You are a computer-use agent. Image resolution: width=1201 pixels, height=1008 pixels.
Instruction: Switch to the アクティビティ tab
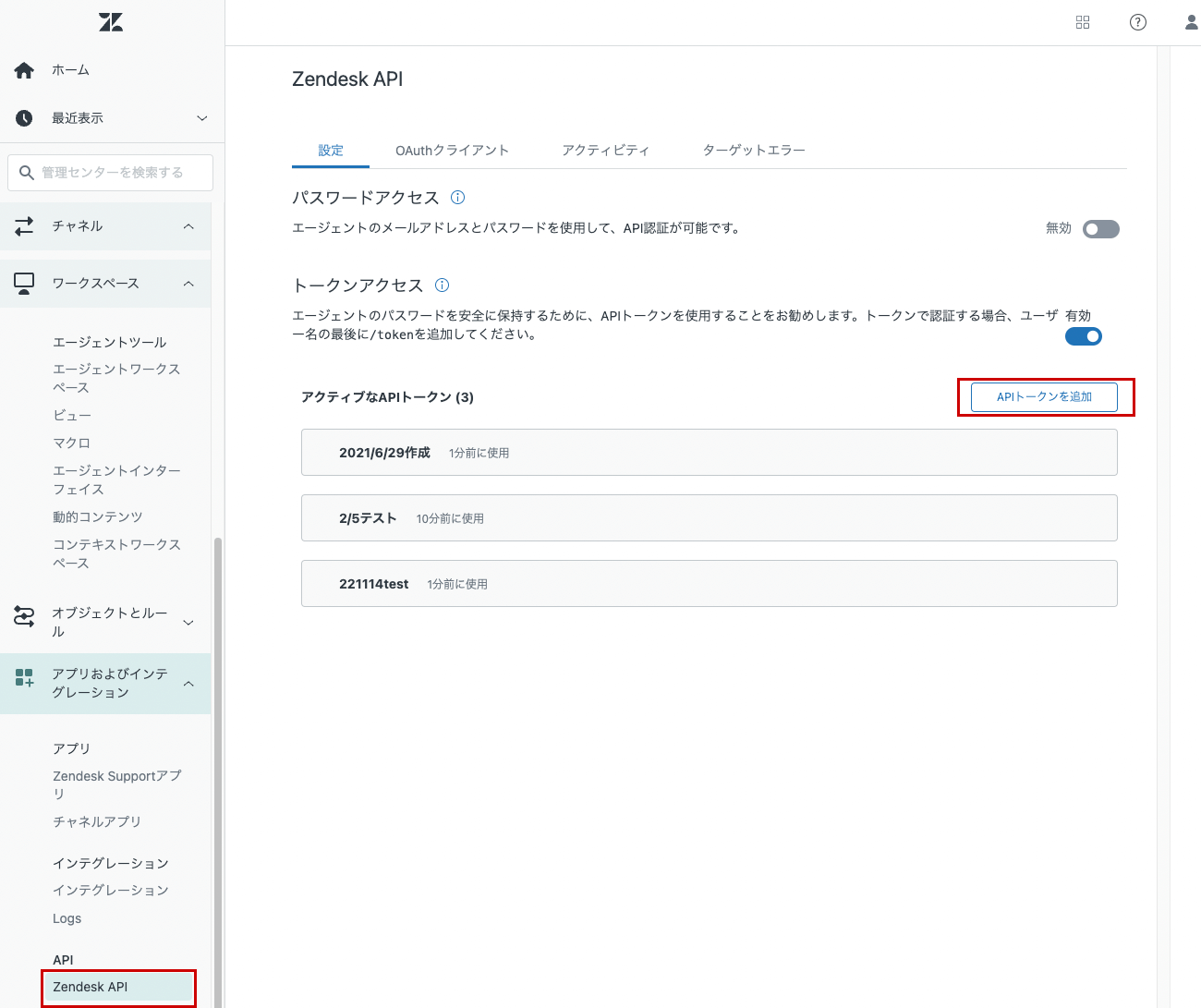(606, 151)
